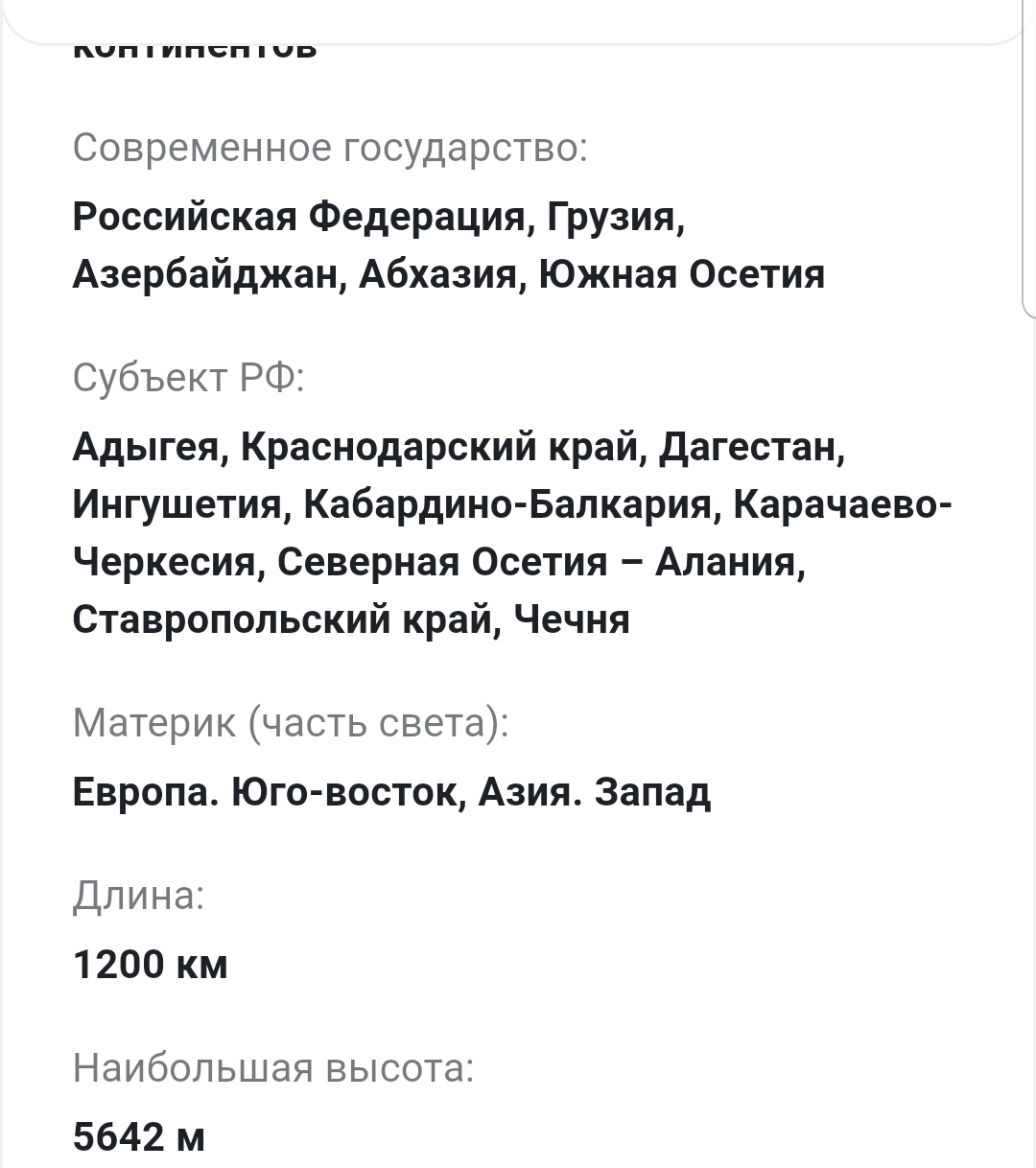The image size is (1036, 1168).
Task: Open the Азербайджан entry
Action: (208, 274)
